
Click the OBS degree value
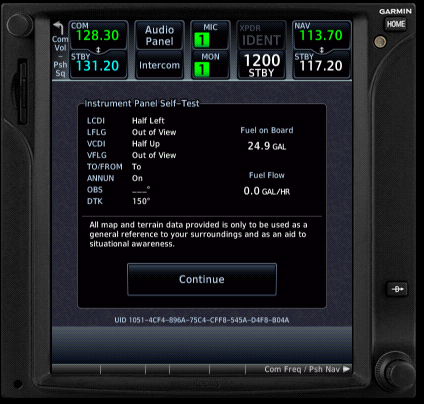tap(141, 190)
